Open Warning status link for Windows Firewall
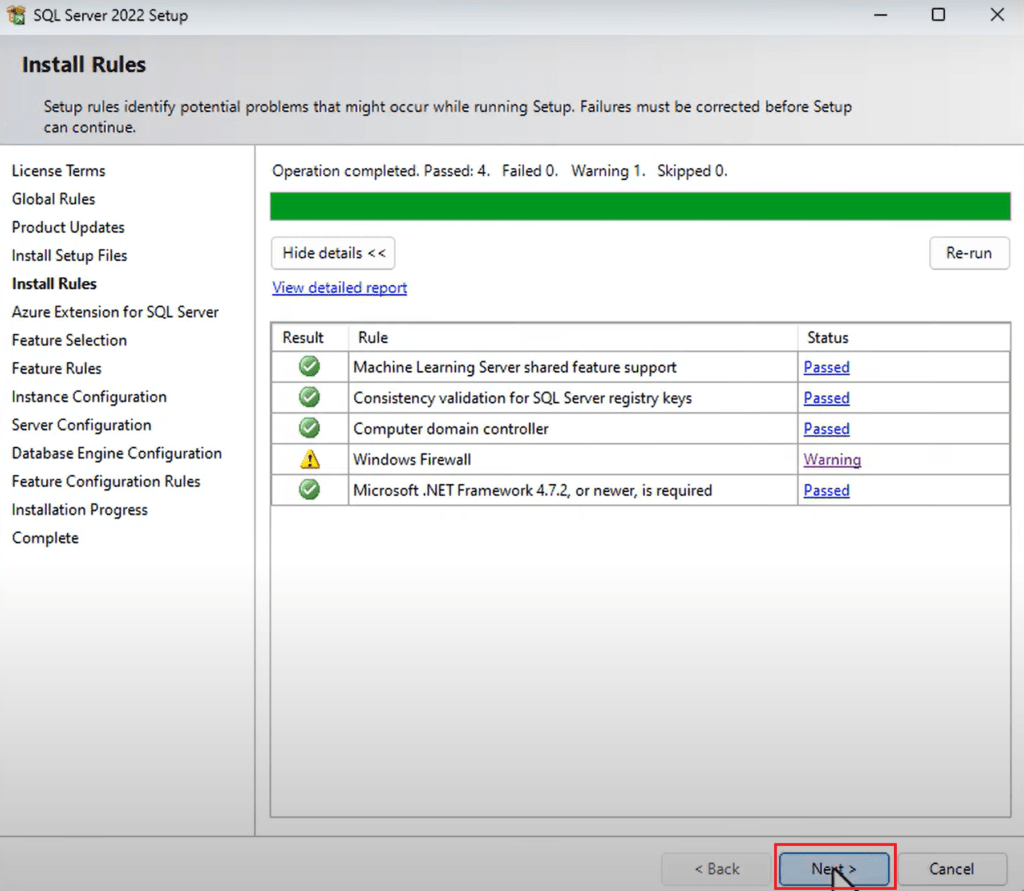The height and width of the screenshot is (891, 1024). (832, 459)
